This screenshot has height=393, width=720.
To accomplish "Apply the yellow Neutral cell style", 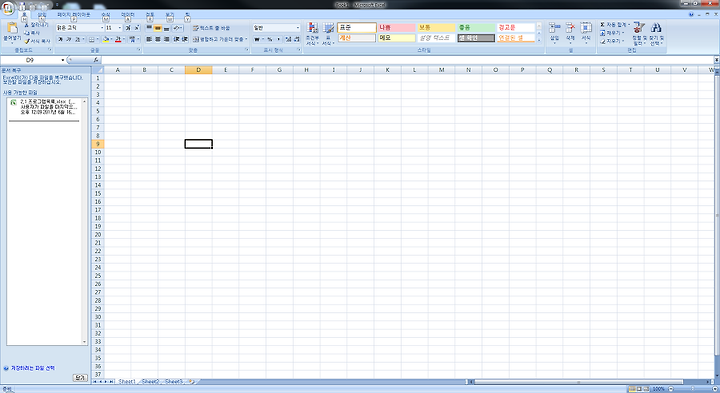I will pyautogui.click(x=436, y=28).
